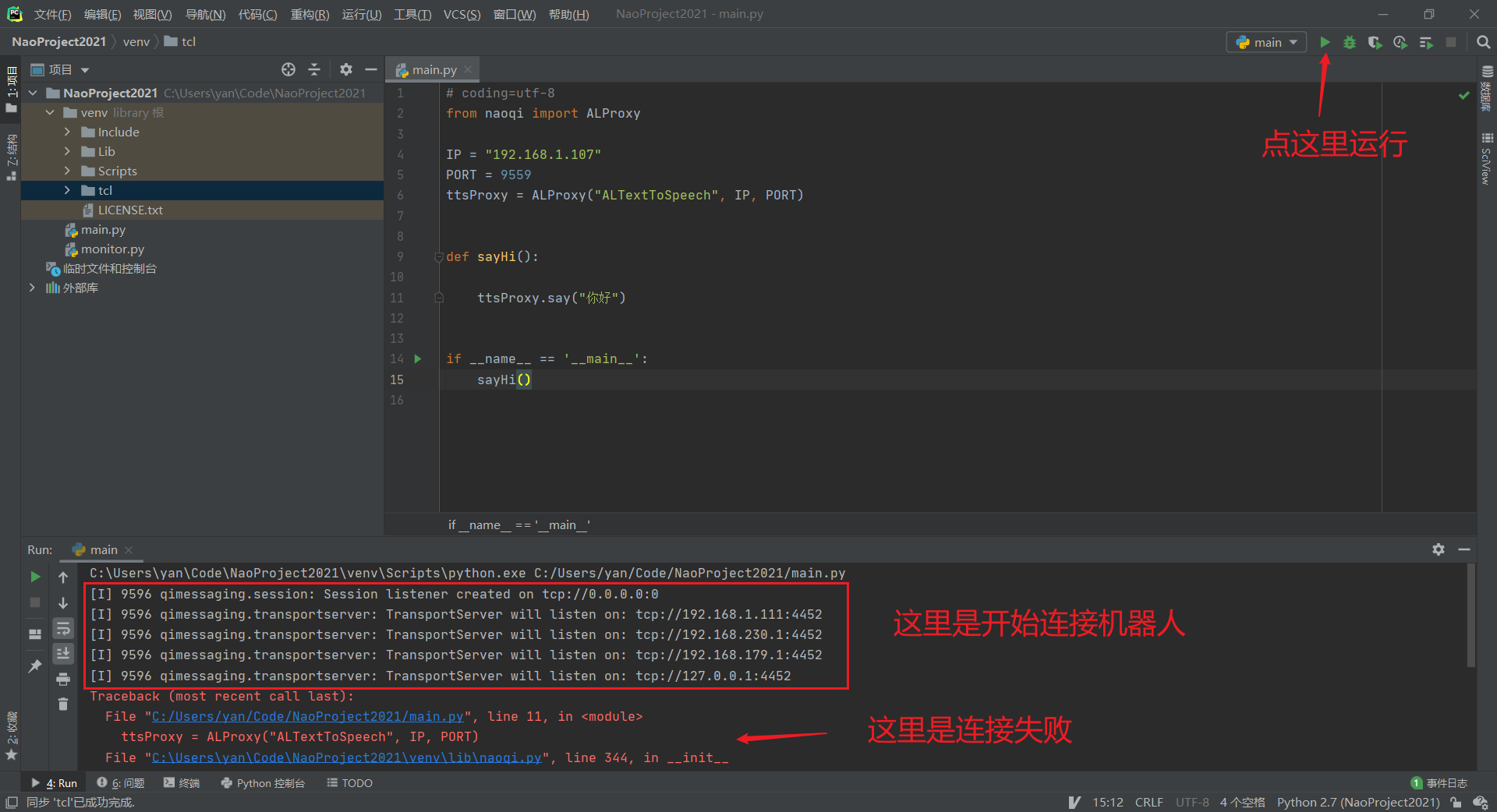The width and height of the screenshot is (1497, 812).
Task: Expand the Include folder
Action: (67, 132)
